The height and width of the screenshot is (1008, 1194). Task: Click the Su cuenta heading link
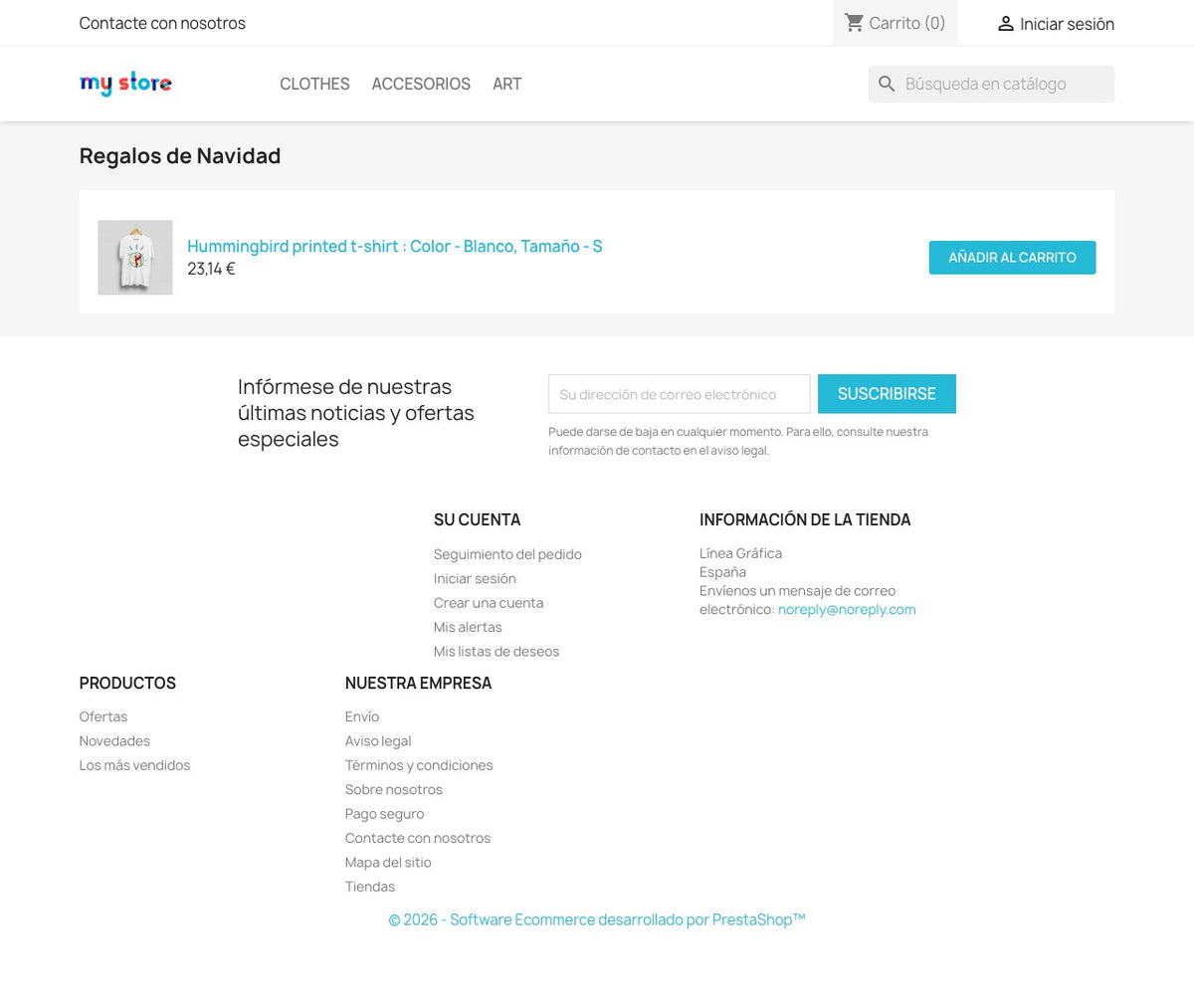(x=478, y=519)
